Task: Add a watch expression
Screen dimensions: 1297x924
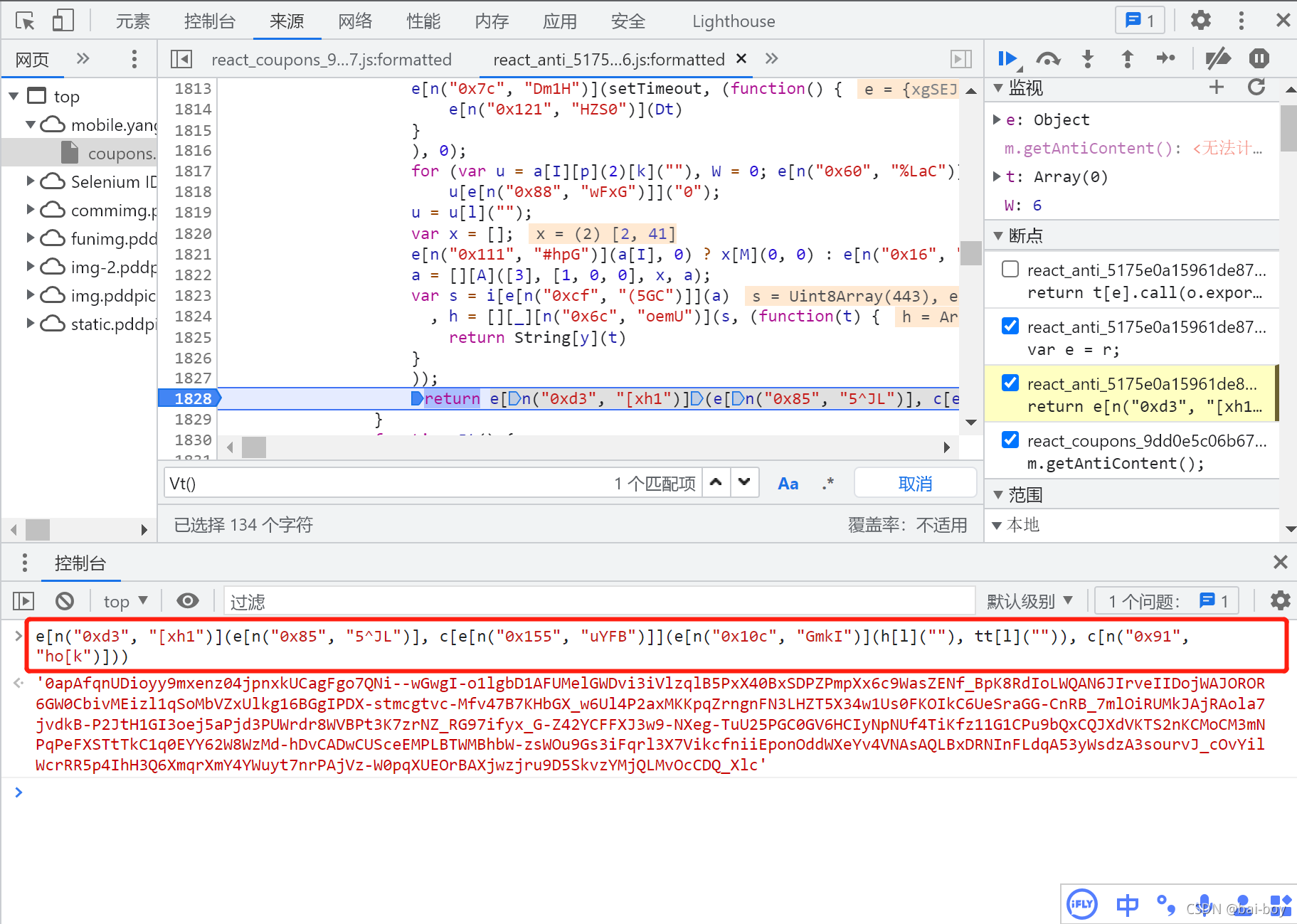Action: [x=1217, y=87]
